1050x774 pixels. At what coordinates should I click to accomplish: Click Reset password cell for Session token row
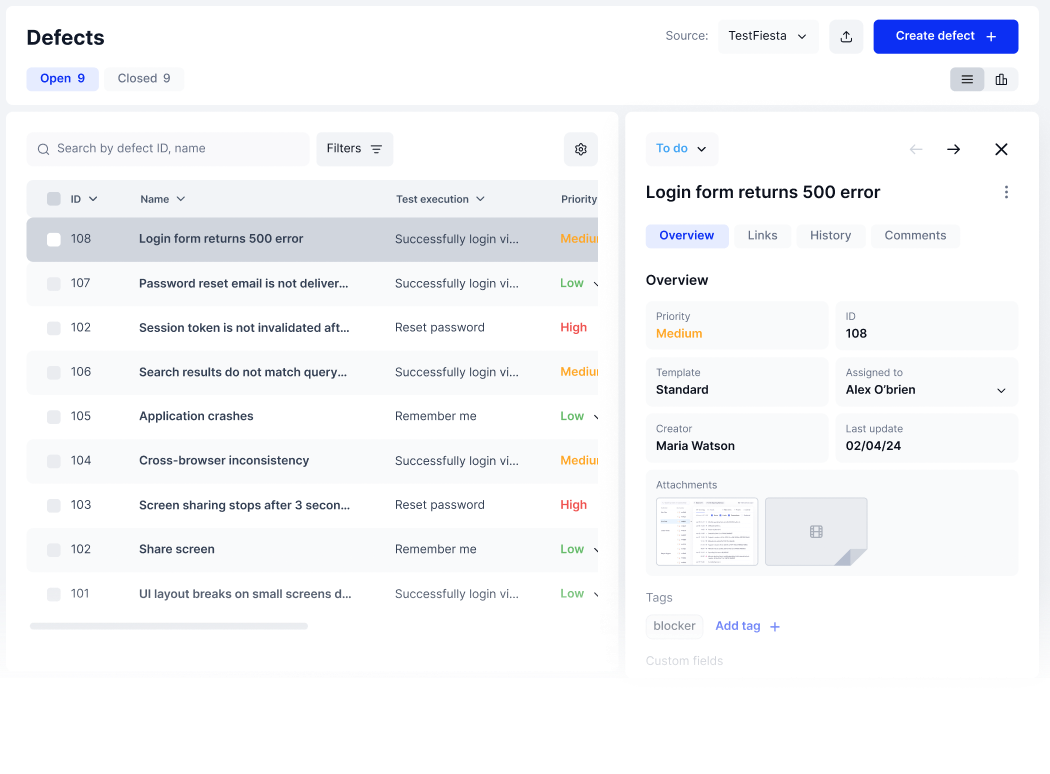click(439, 327)
